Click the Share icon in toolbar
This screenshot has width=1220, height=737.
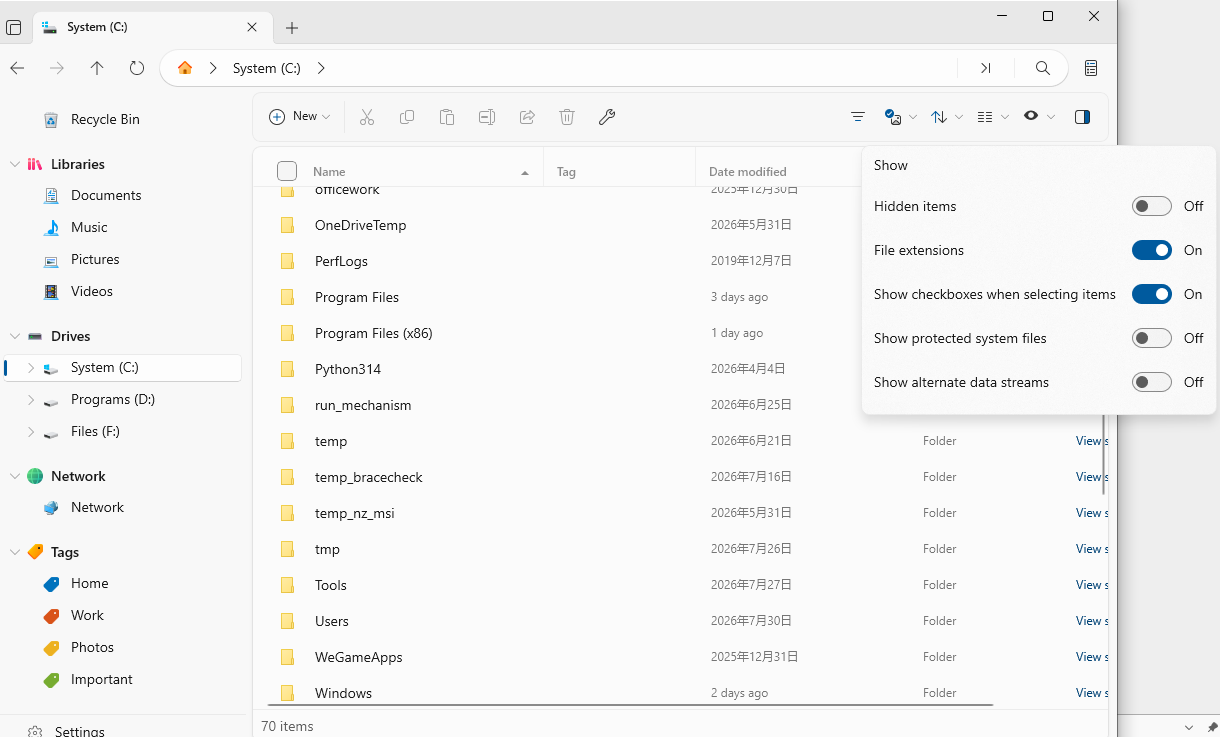tap(527, 117)
